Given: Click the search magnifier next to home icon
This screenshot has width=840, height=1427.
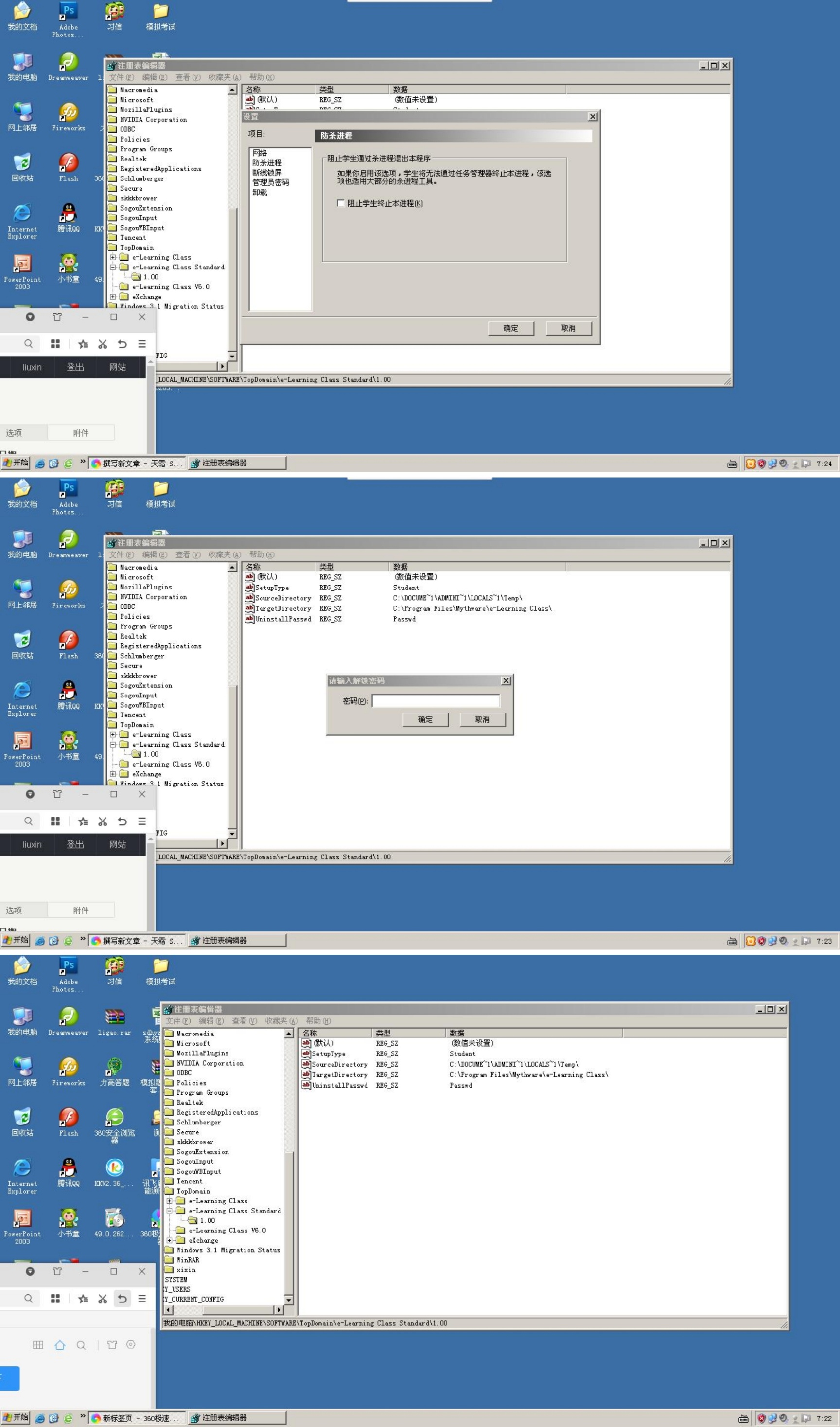Looking at the screenshot, I should coord(81,1345).
